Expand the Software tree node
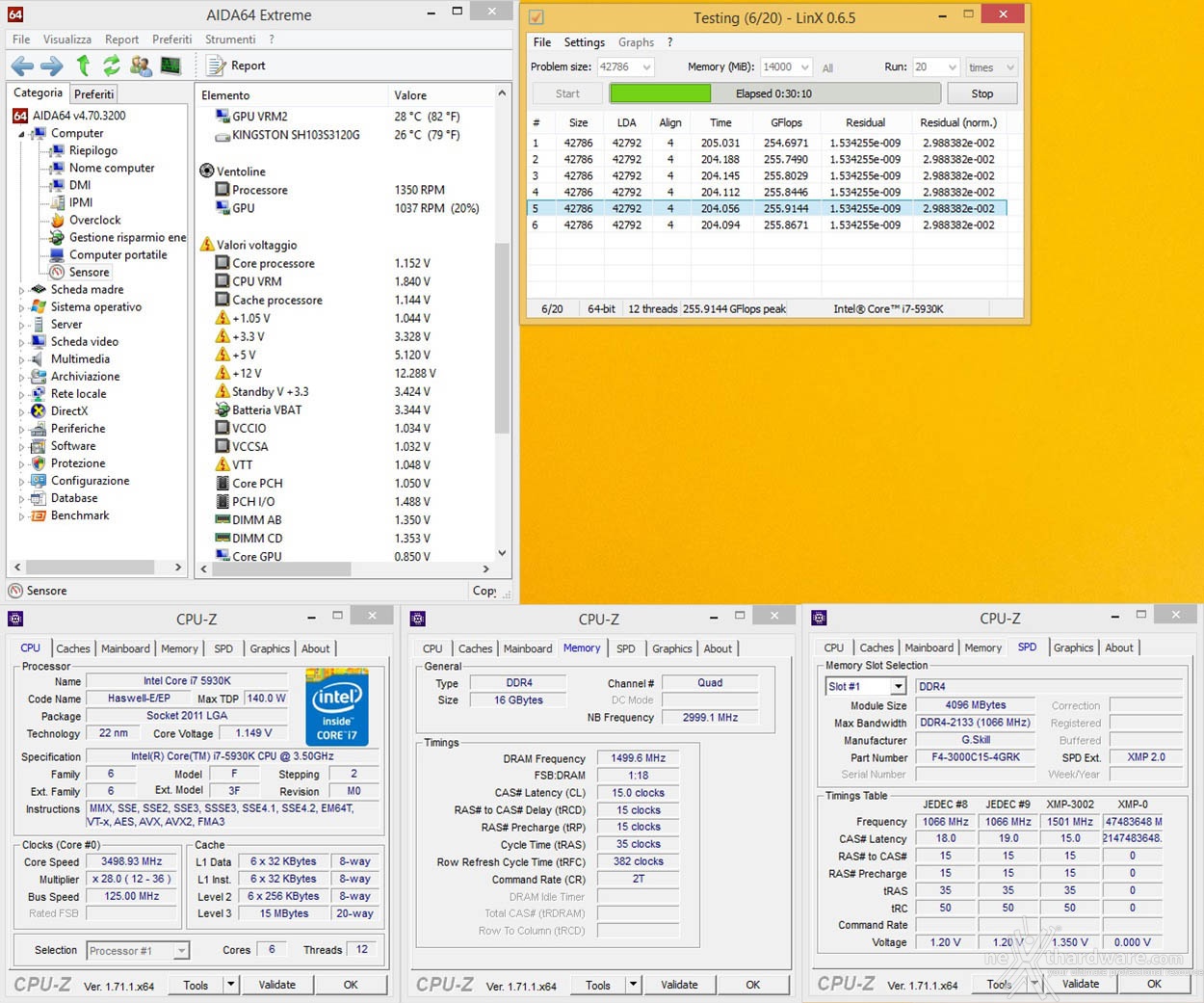This screenshot has height=1003, width=1204. point(22,446)
